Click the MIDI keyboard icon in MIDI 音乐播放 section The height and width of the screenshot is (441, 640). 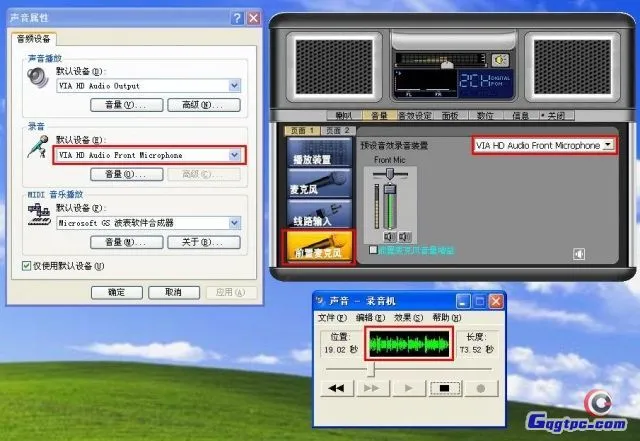39,215
